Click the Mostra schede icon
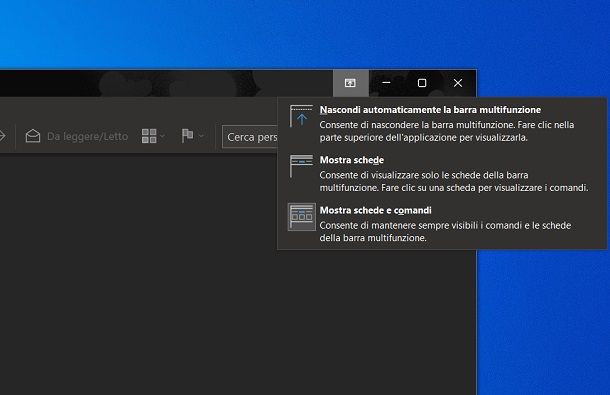 point(301,166)
